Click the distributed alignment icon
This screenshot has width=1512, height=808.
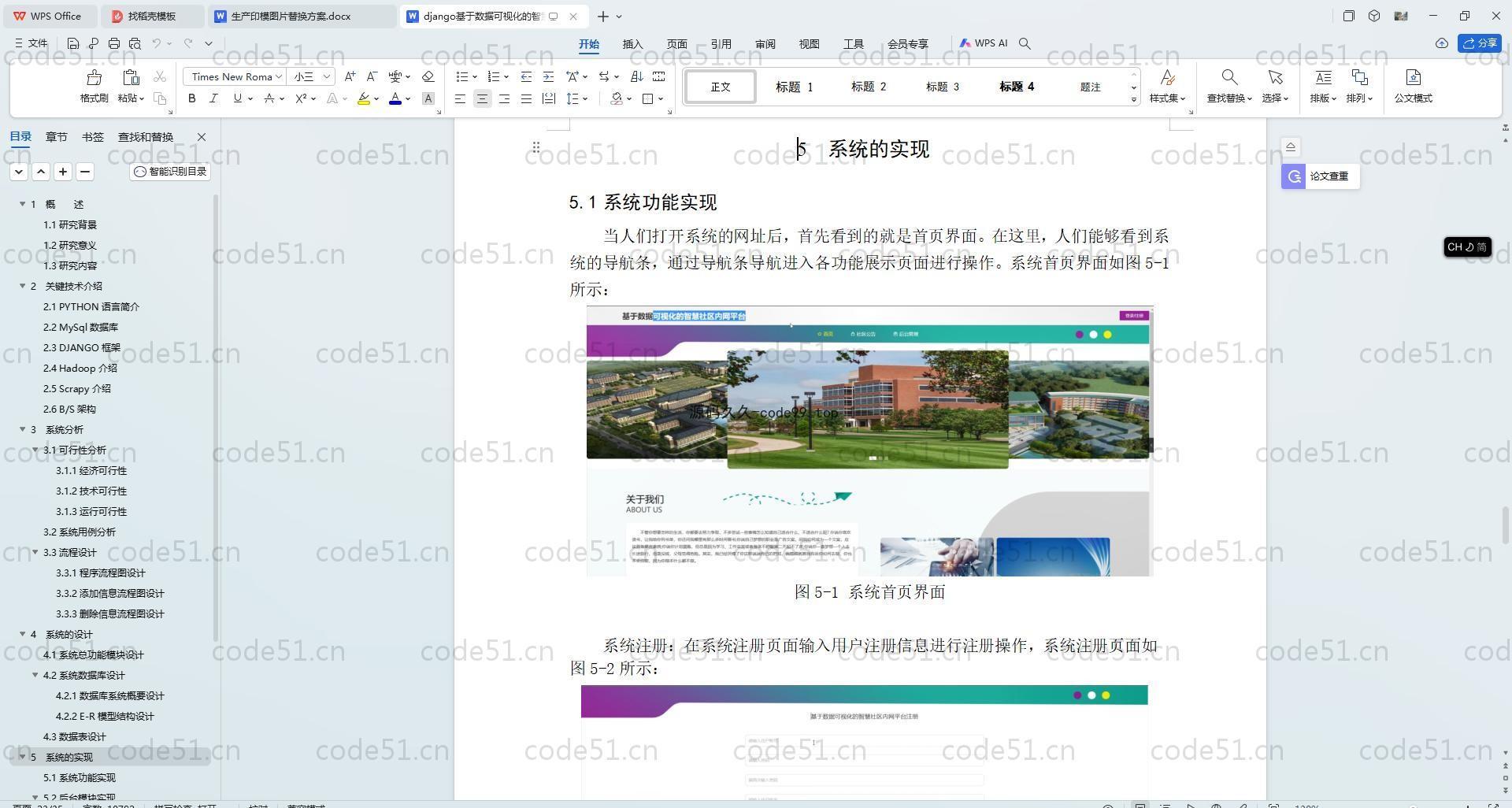[x=549, y=98]
